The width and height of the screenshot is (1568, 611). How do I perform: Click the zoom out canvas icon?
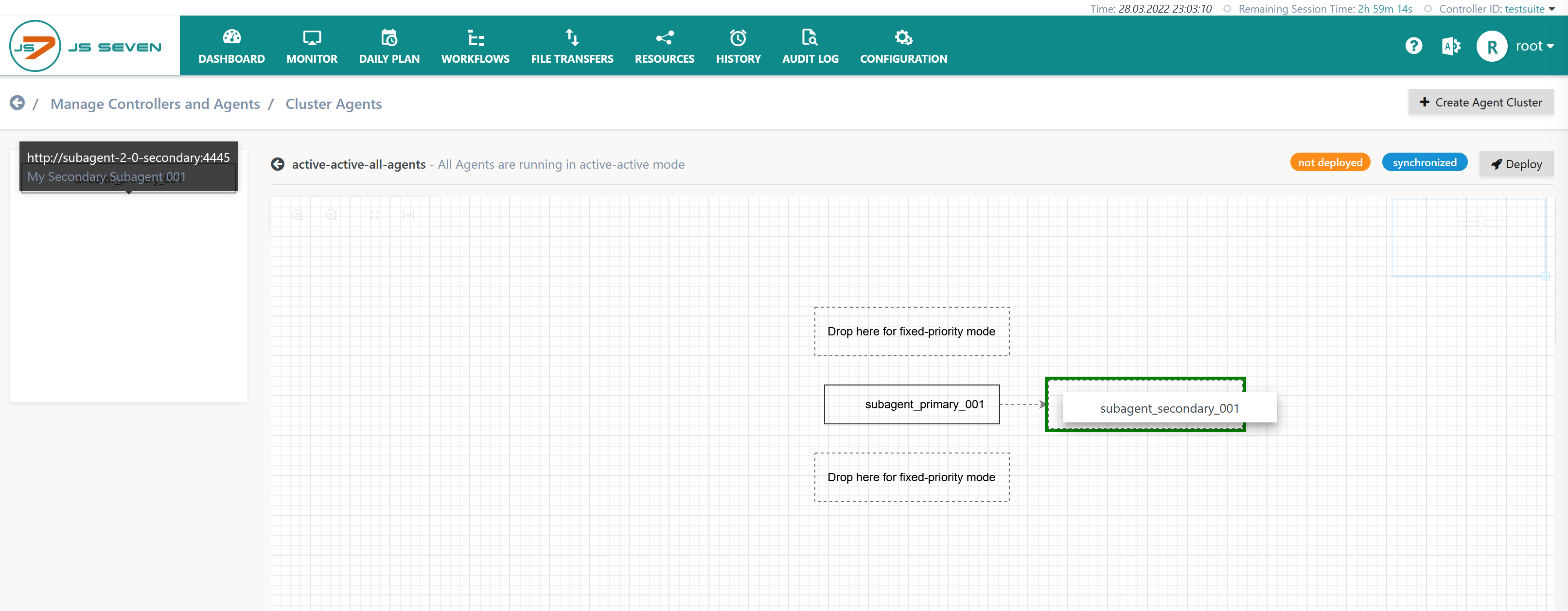[331, 215]
